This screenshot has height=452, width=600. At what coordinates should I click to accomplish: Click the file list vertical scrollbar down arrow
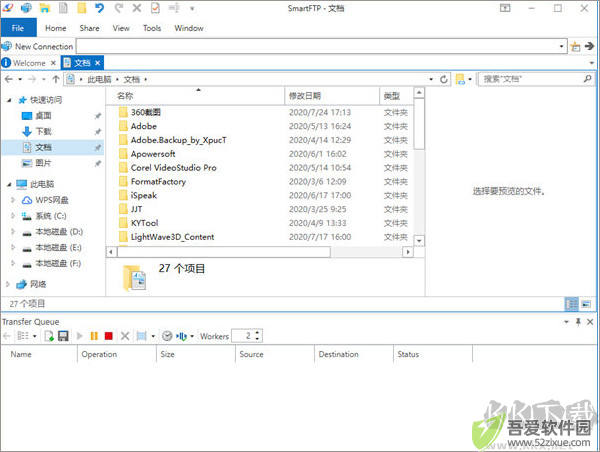point(419,241)
